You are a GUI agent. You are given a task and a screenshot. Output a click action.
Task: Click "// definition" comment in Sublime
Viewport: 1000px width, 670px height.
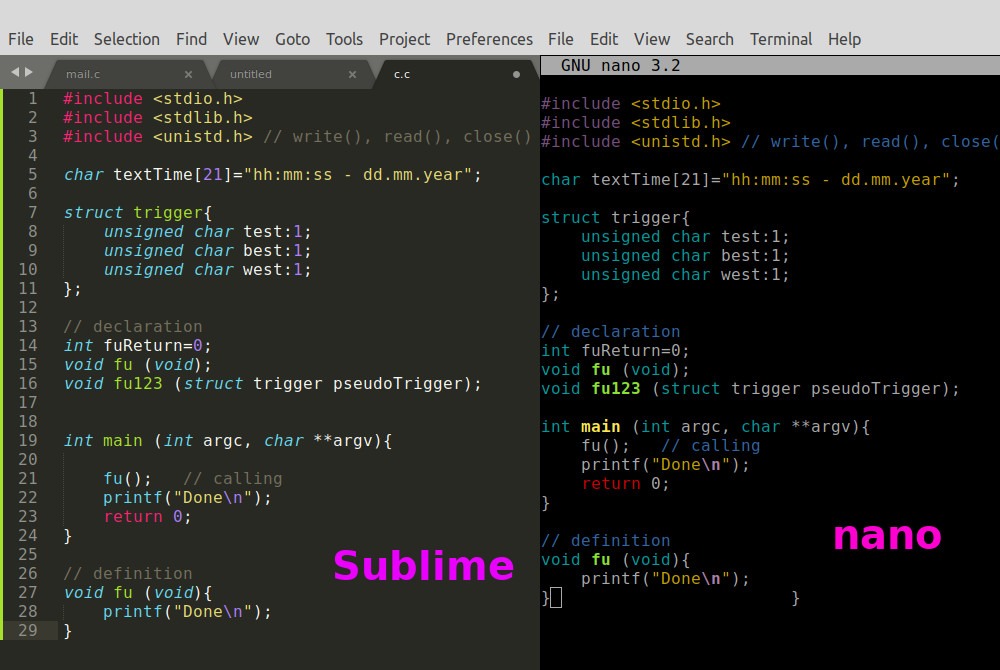[128, 574]
